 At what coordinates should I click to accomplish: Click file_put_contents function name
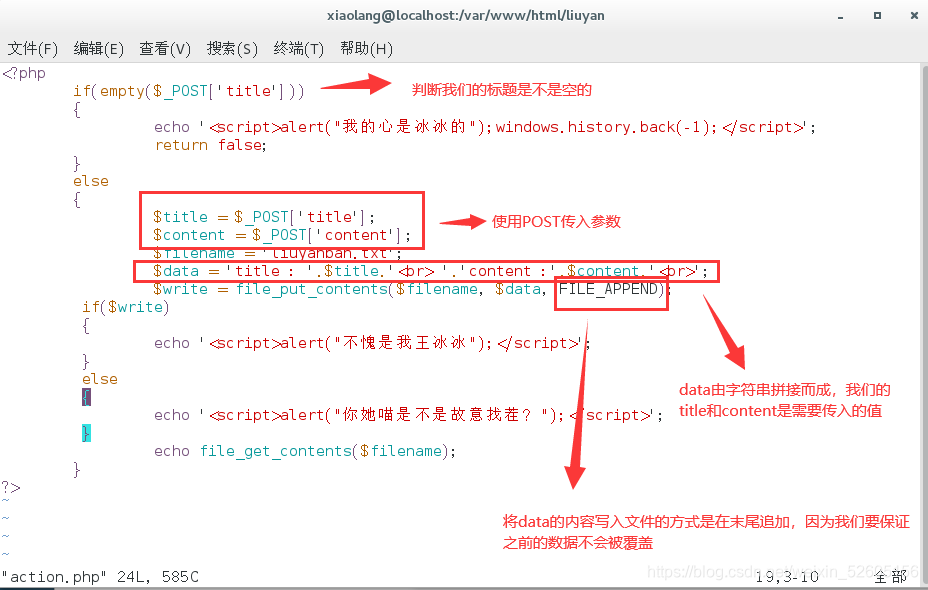312,289
